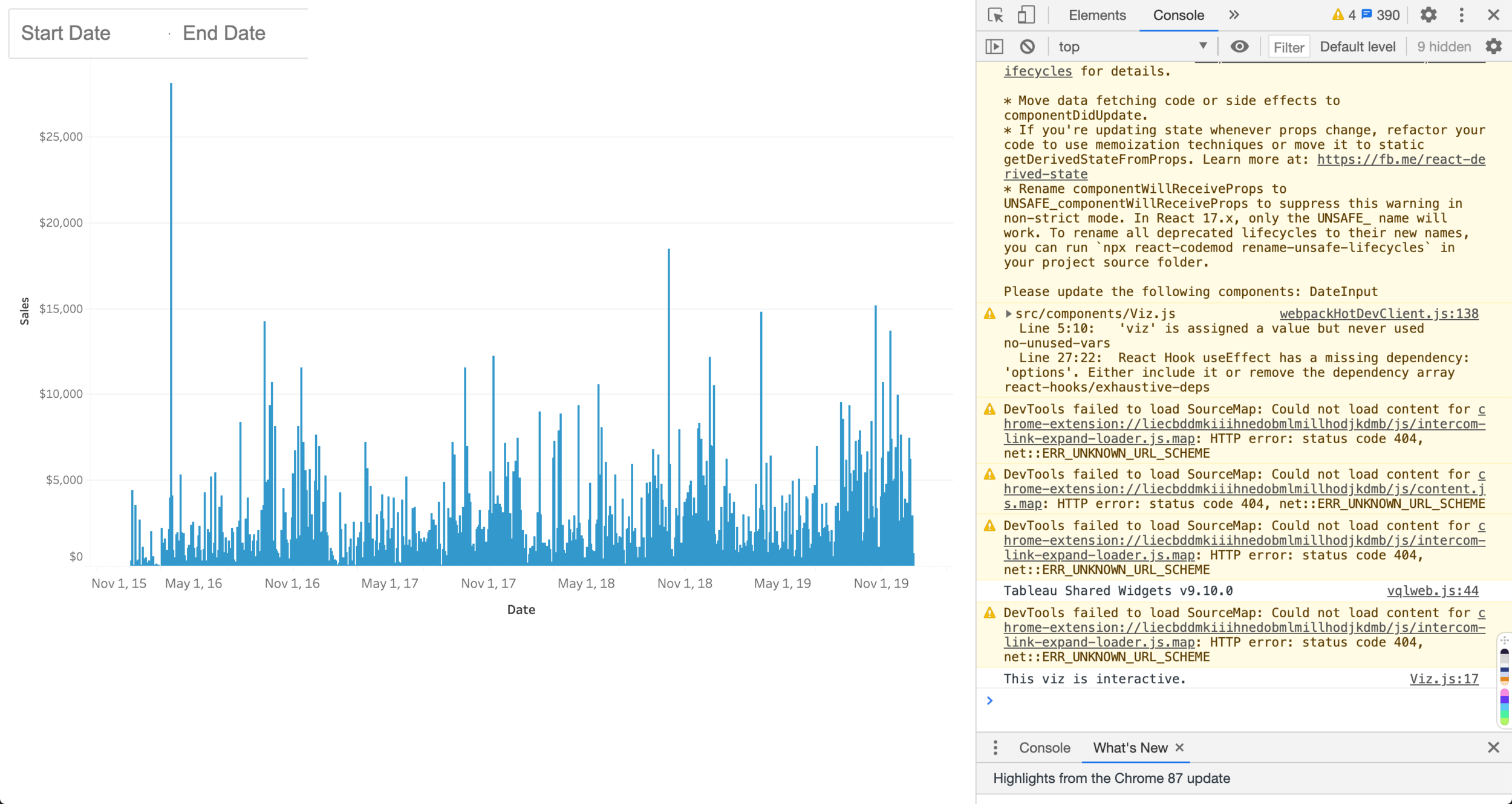Image resolution: width=1512 pixels, height=804 pixels.
Task: Click the Highlights from Chrome 87 update text
Action: coord(1112,779)
